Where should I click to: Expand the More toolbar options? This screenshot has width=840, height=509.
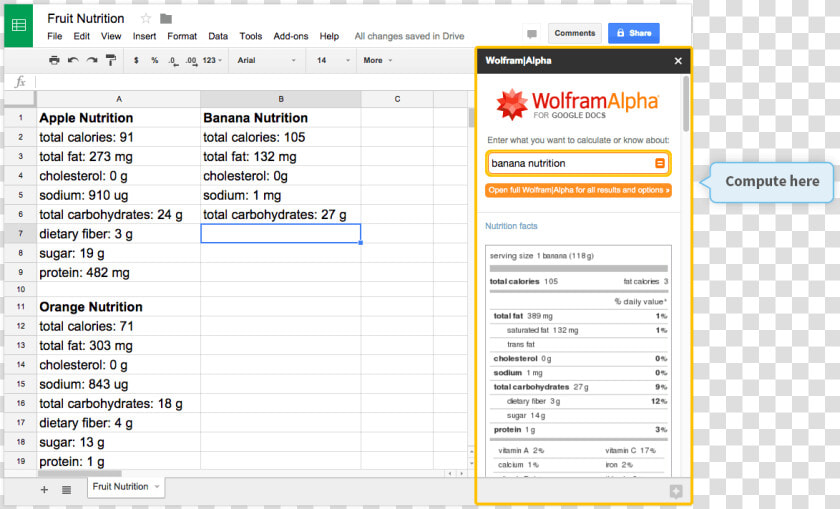coord(378,60)
